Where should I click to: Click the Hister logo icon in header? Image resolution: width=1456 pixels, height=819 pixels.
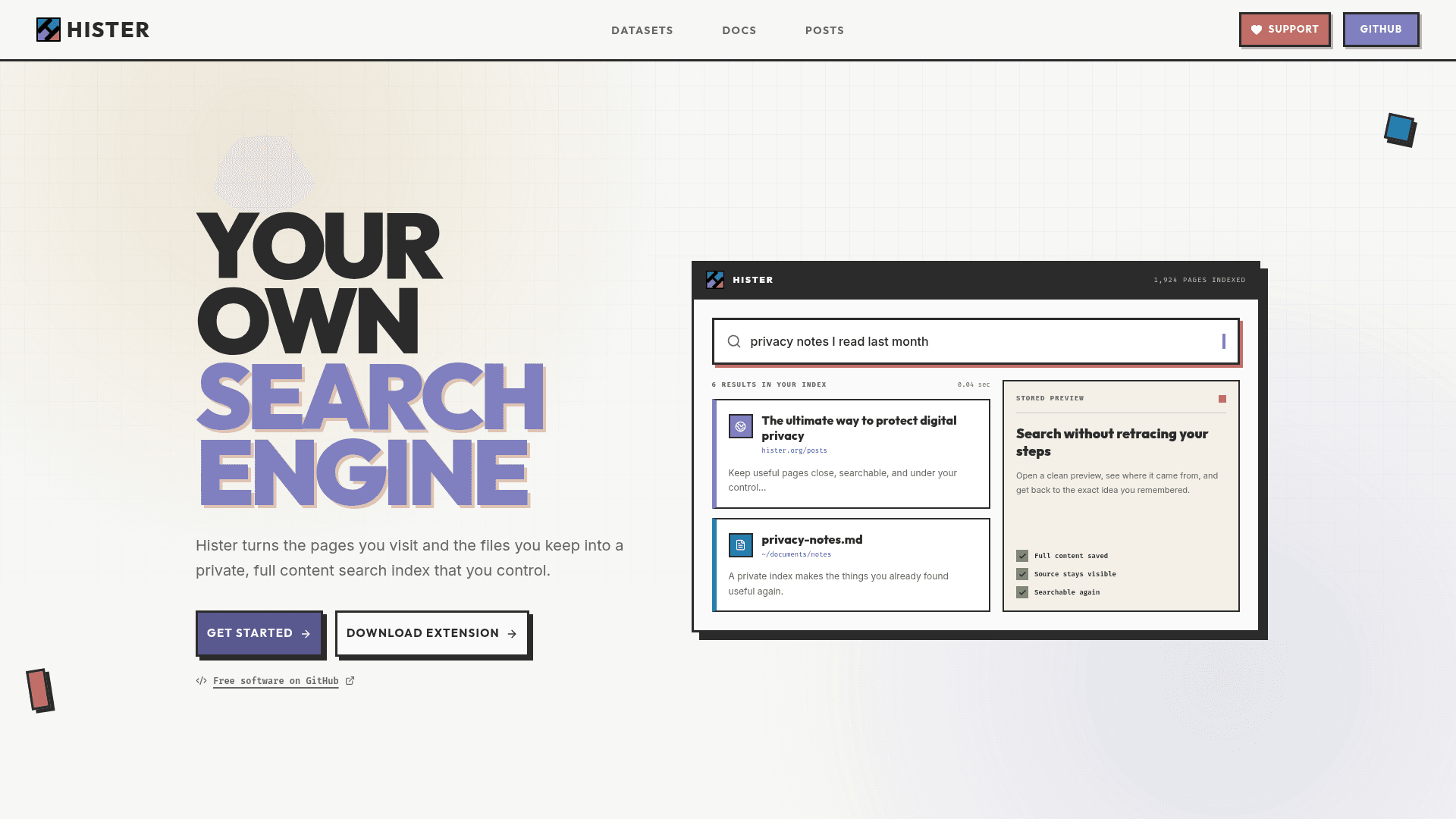pos(49,30)
